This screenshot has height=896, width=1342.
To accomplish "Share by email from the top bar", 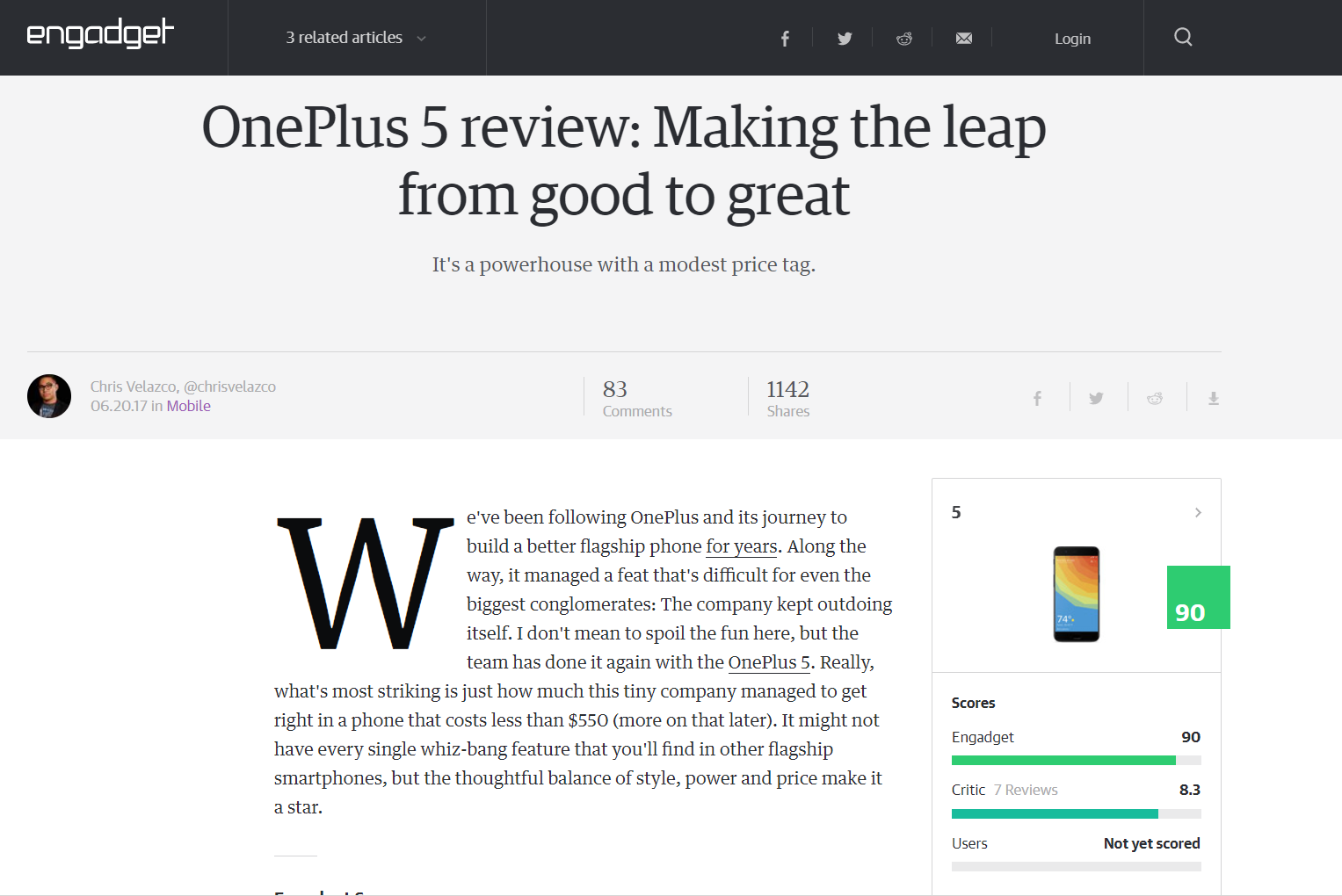I will coord(964,39).
